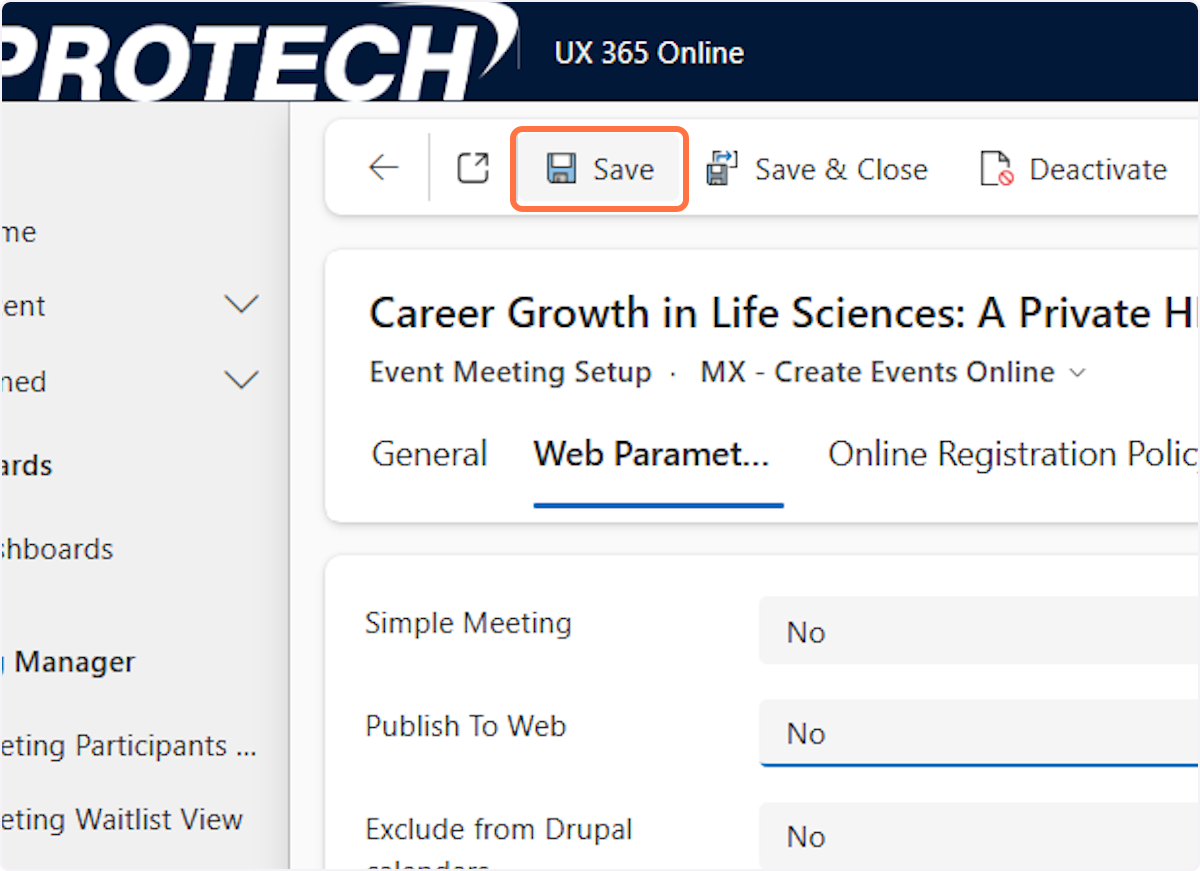Image resolution: width=1200 pixels, height=871 pixels.
Task: Collapse the second sidebar chevron section
Action: point(242,380)
